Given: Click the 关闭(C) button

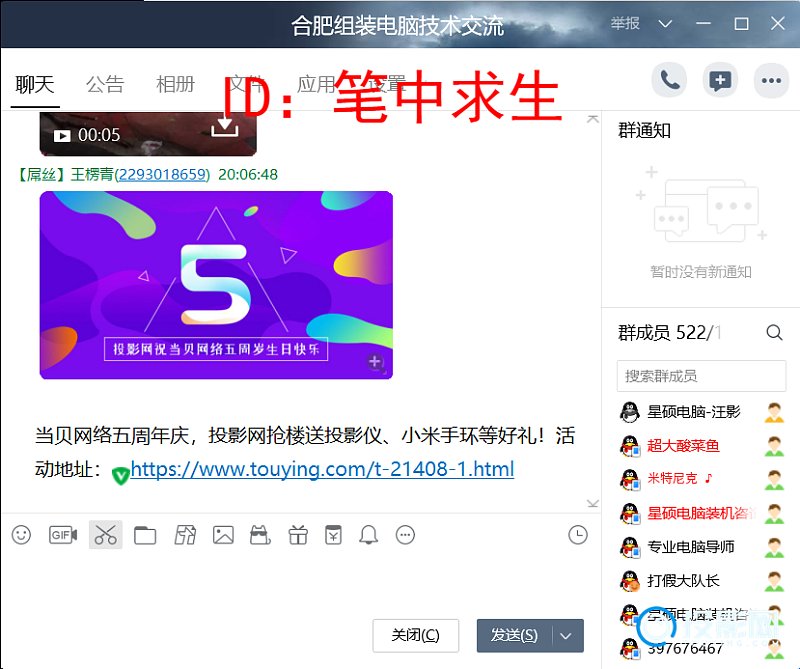Looking at the screenshot, I should 415,635.
